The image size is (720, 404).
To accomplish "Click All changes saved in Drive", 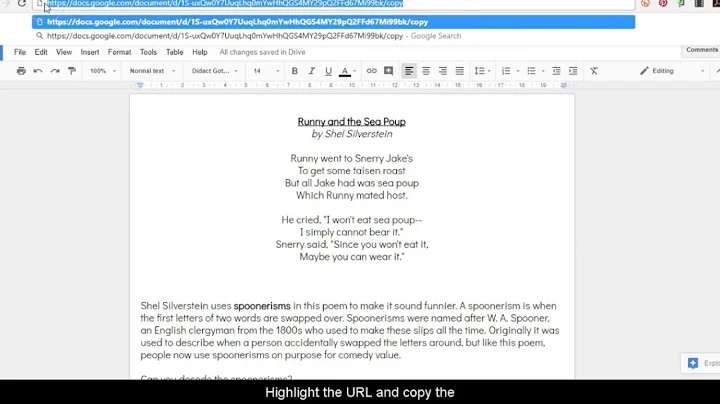I will coord(262,52).
